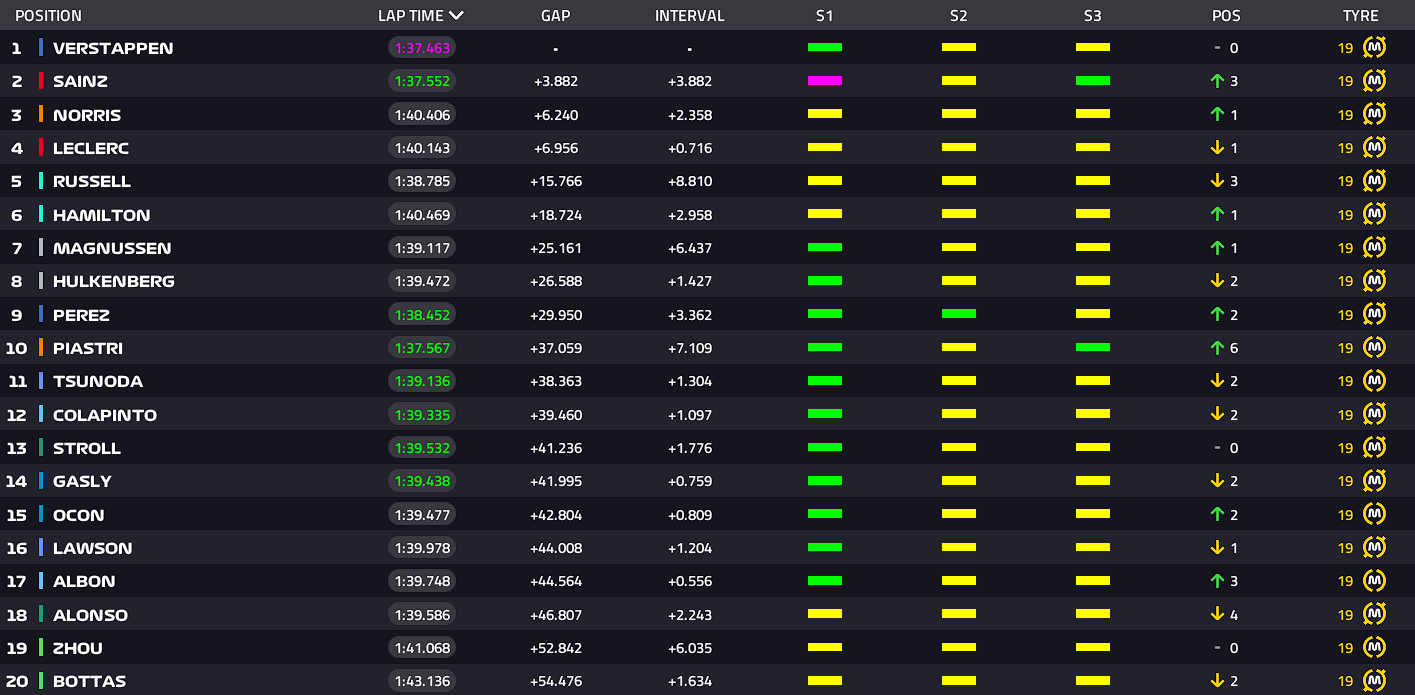Click Perez's green S2 sector bar
This screenshot has height=695, width=1415.
point(958,314)
